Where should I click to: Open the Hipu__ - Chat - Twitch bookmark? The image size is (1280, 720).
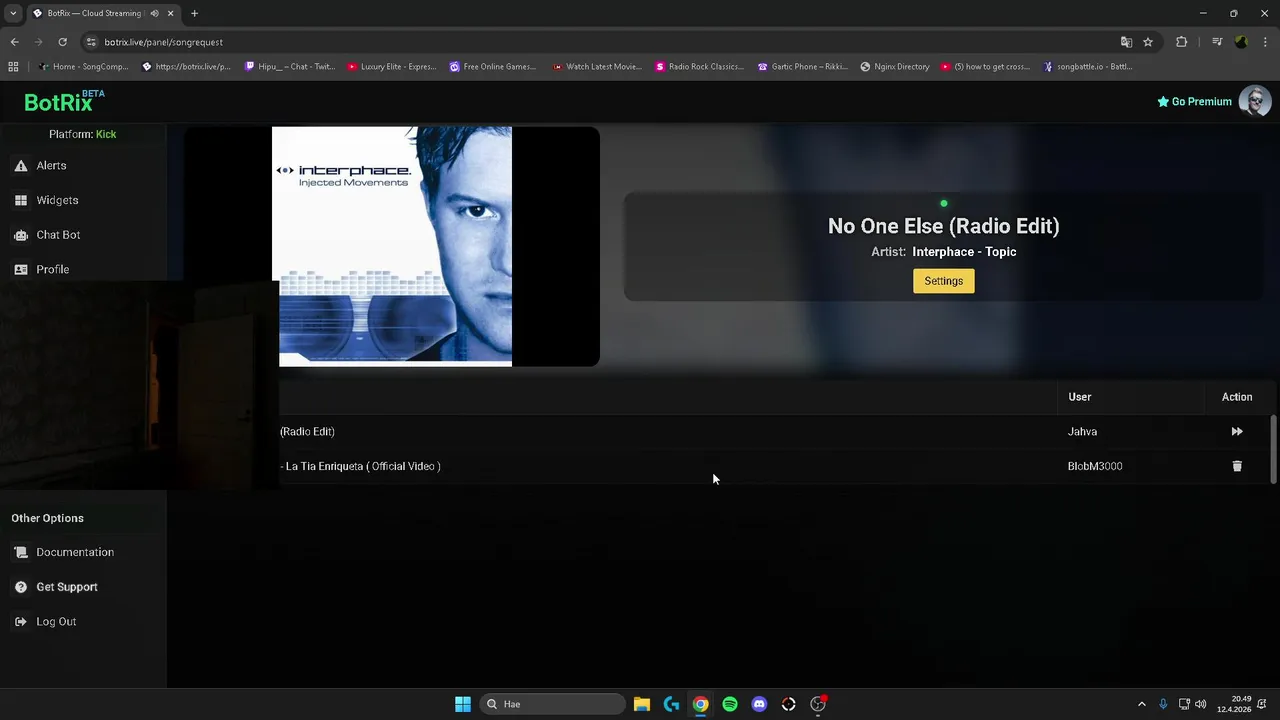tap(290, 67)
